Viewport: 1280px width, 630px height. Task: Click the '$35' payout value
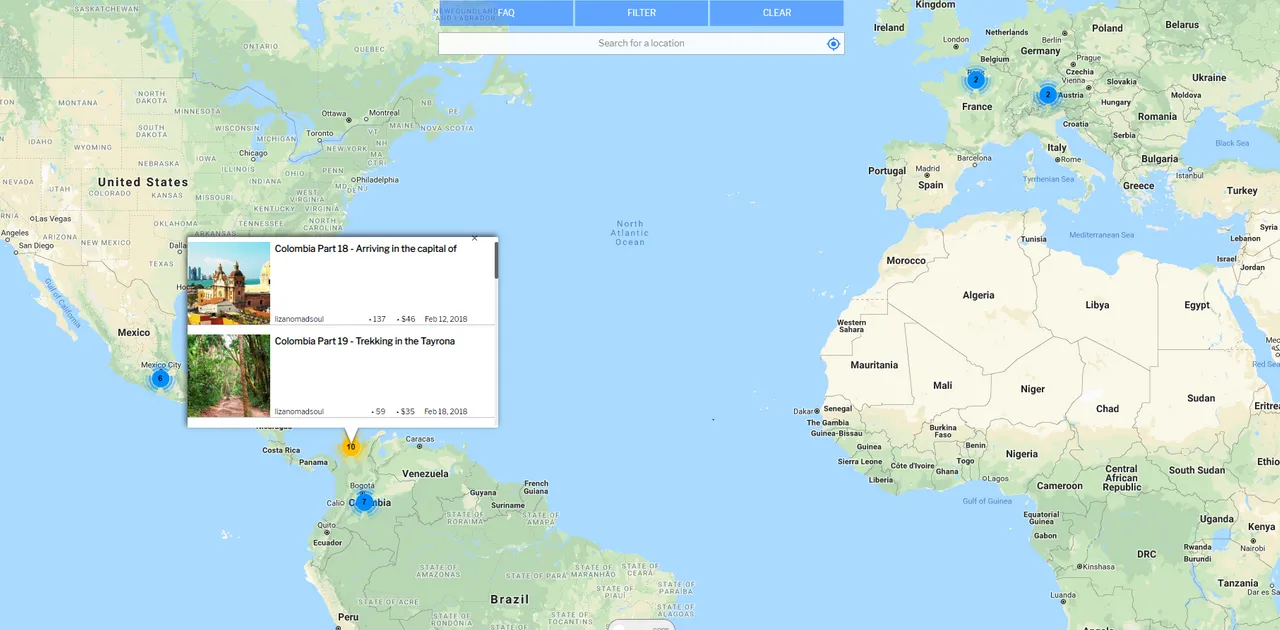point(408,411)
